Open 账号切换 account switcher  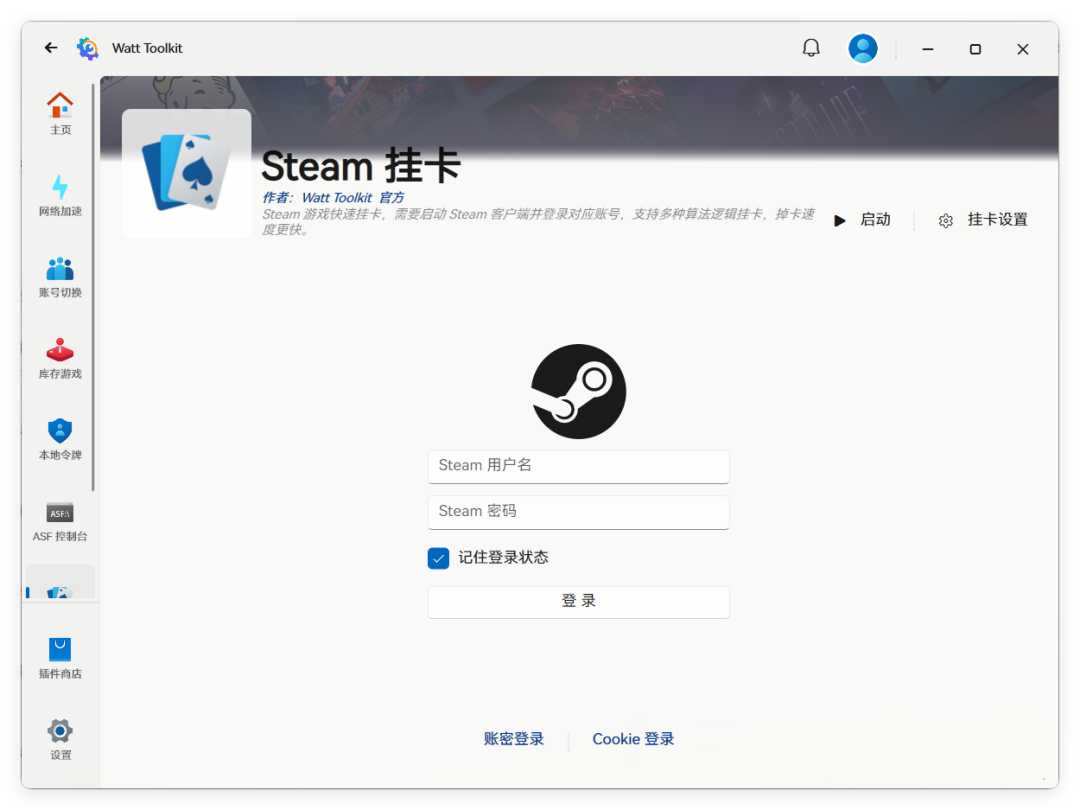click(x=60, y=277)
